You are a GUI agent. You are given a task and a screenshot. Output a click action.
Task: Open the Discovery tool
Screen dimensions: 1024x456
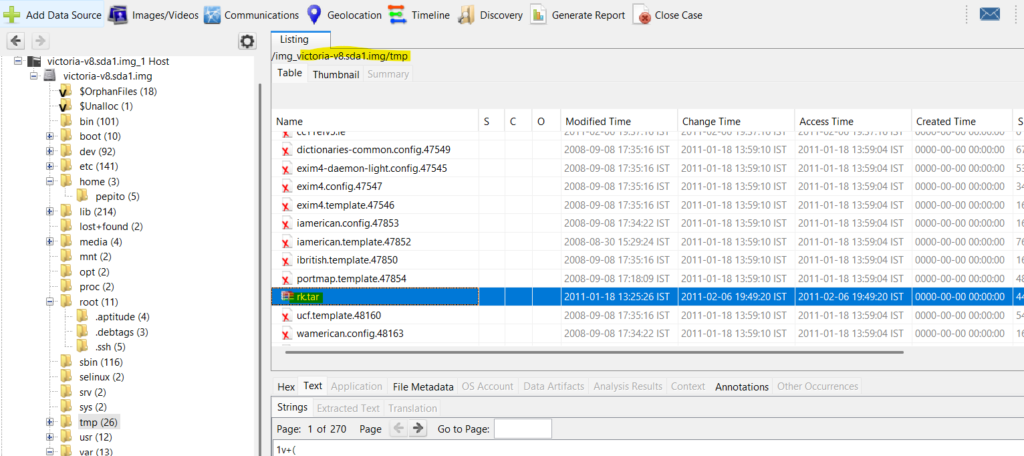pyautogui.click(x=490, y=14)
